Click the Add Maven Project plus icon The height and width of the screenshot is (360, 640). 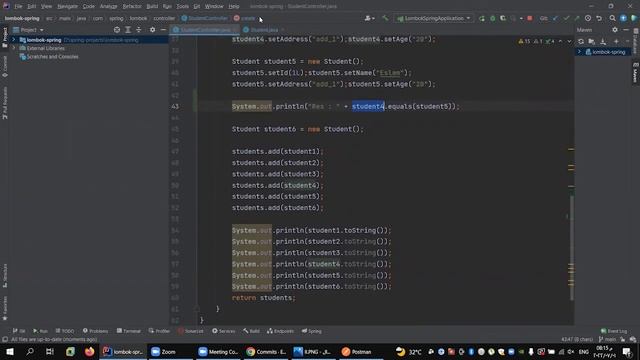pyautogui.click(x=616, y=41)
